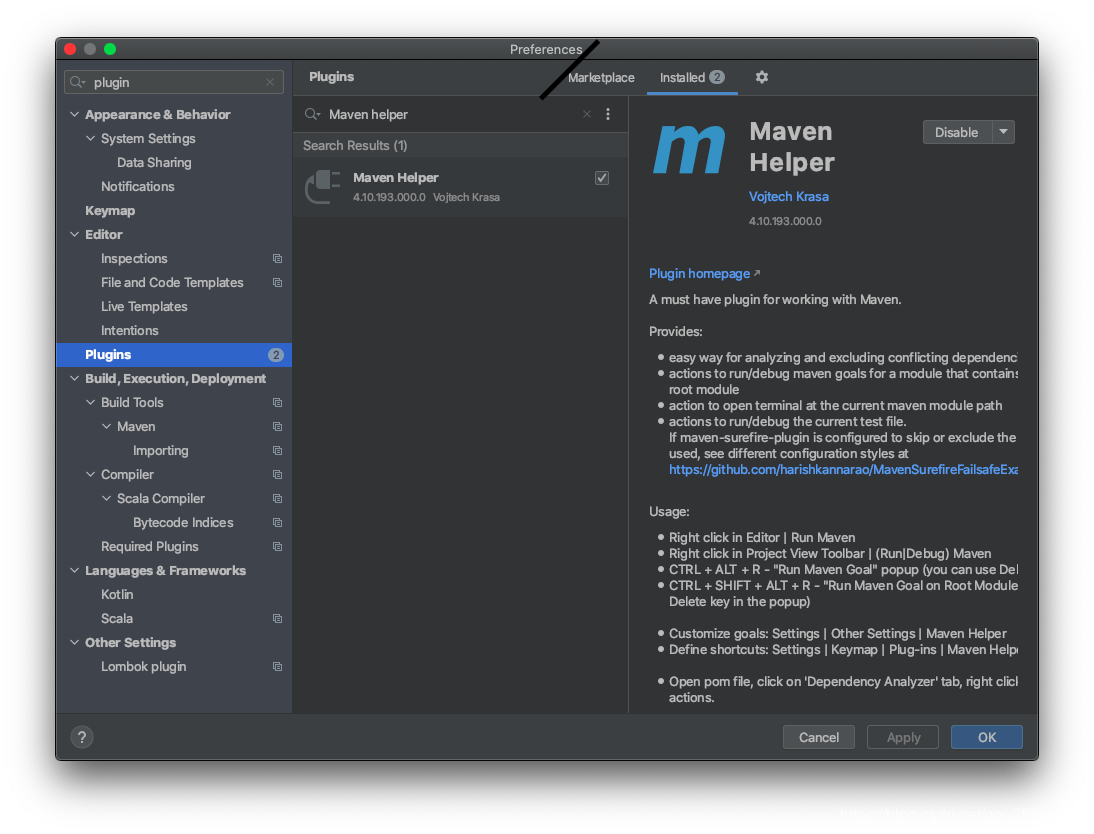The width and height of the screenshot is (1094, 834).
Task: Select the Maven Helper search result row
Action: click(x=460, y=186)
